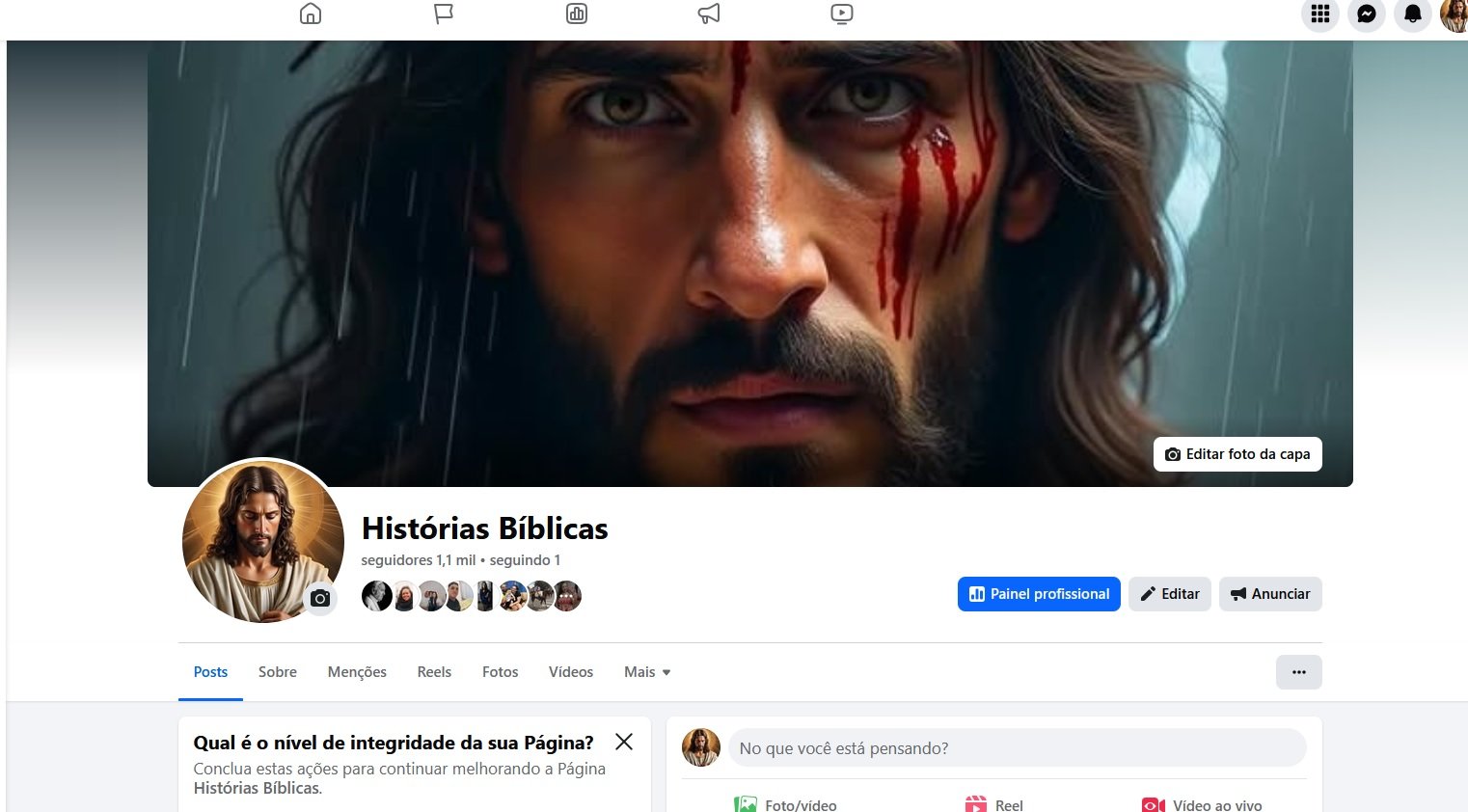Open the 'seguindo 1' following list

click(525, 560)
